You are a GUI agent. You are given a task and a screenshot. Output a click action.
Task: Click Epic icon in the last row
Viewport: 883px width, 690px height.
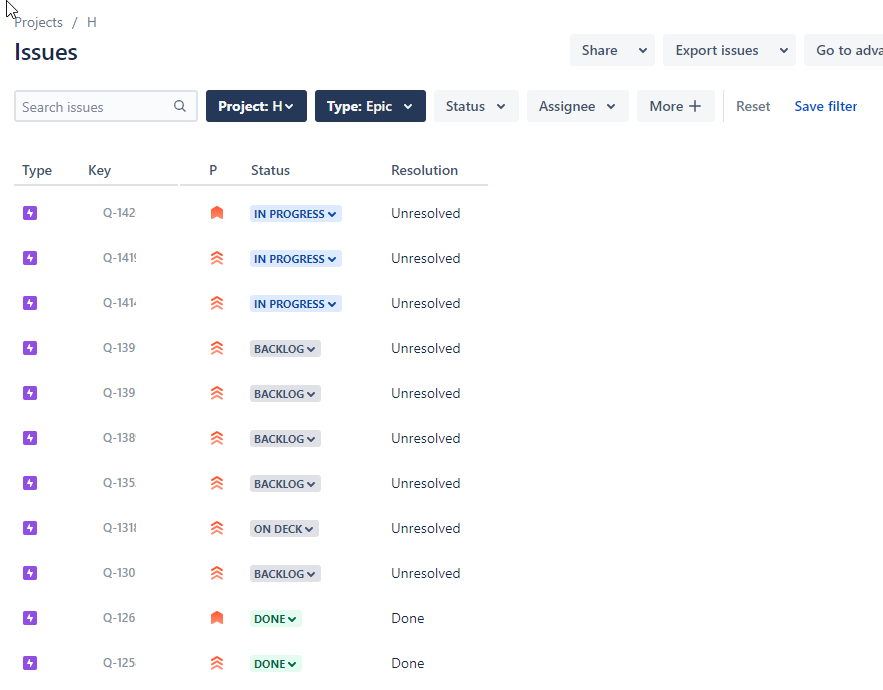click(x=30, y=663)
